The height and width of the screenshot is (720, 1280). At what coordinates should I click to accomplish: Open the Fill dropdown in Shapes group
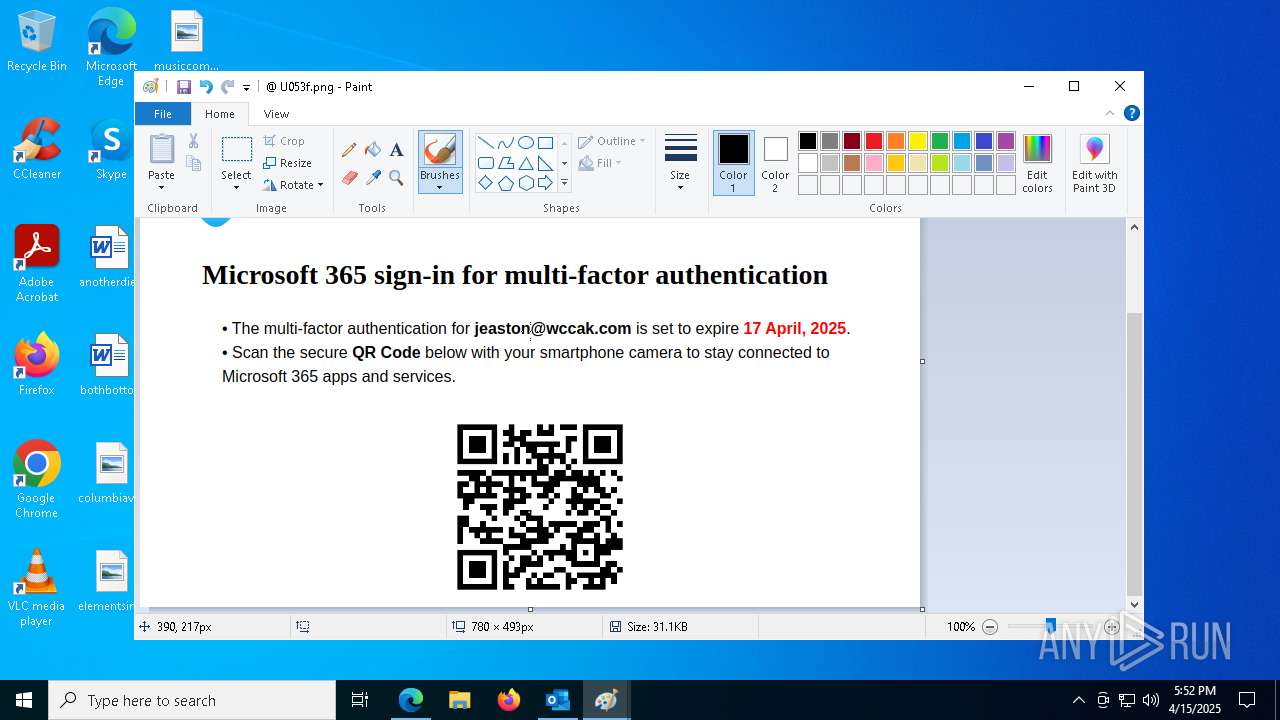click(600, 163)
